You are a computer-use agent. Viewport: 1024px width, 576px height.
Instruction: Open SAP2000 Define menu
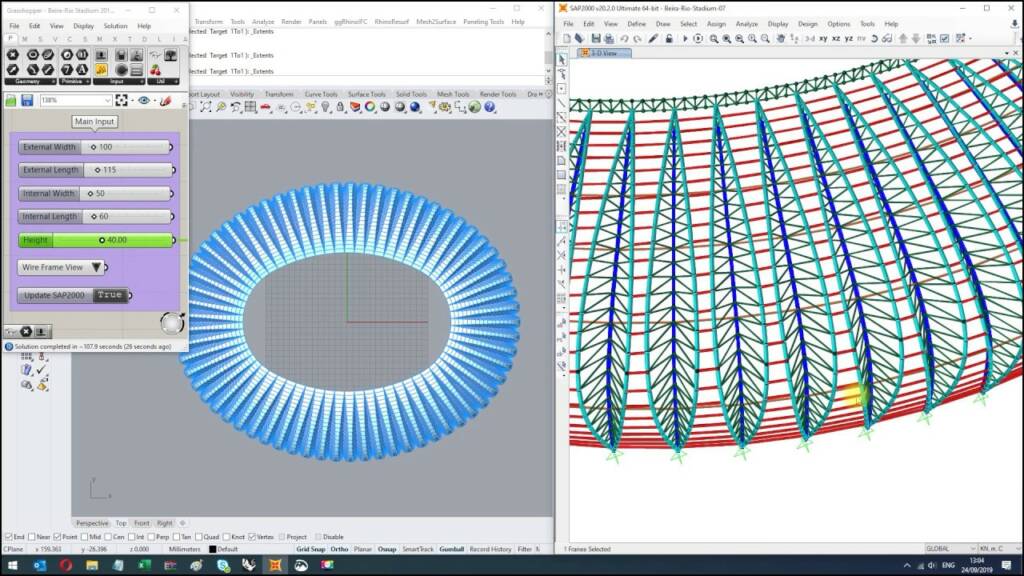point(636,24)
